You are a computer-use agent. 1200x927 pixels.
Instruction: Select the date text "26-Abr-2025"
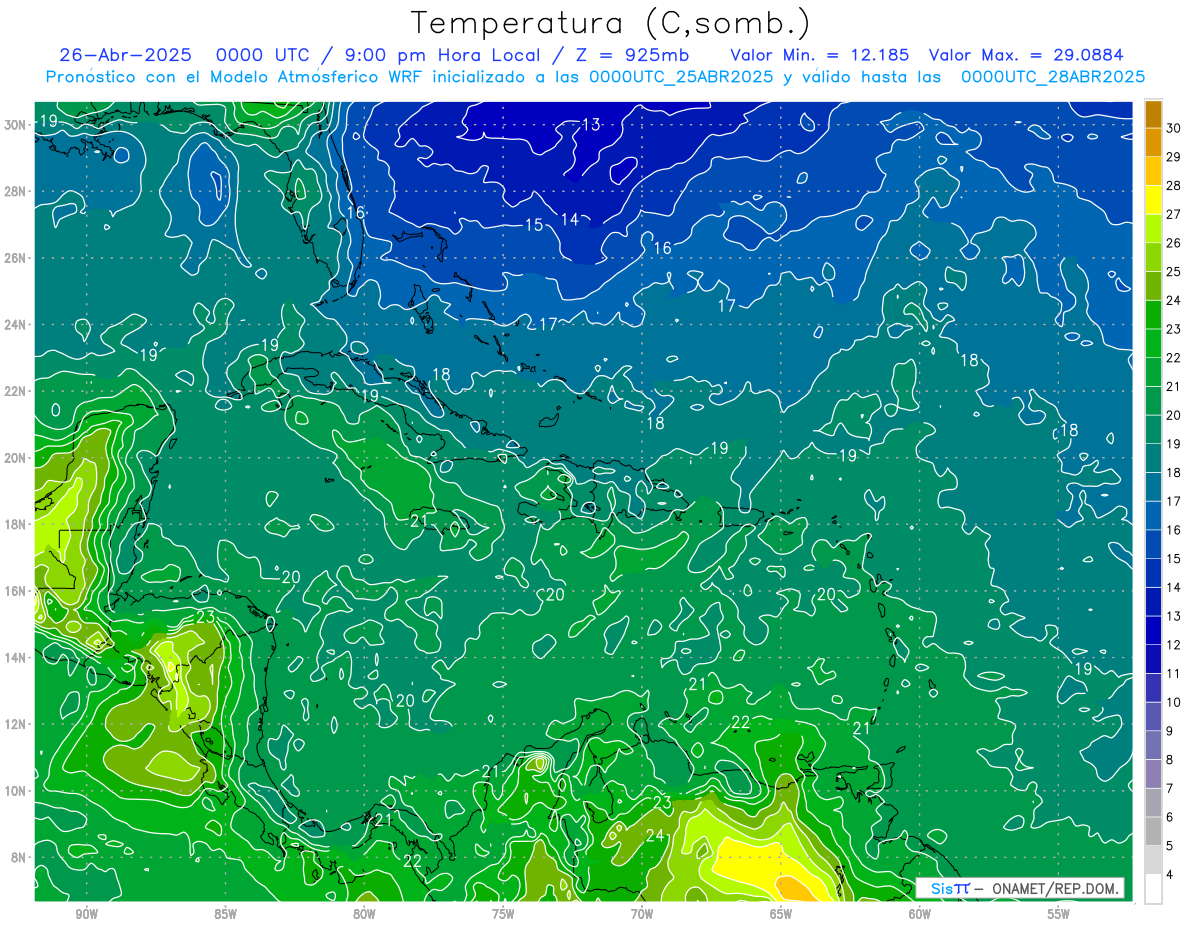click(127, 55)
